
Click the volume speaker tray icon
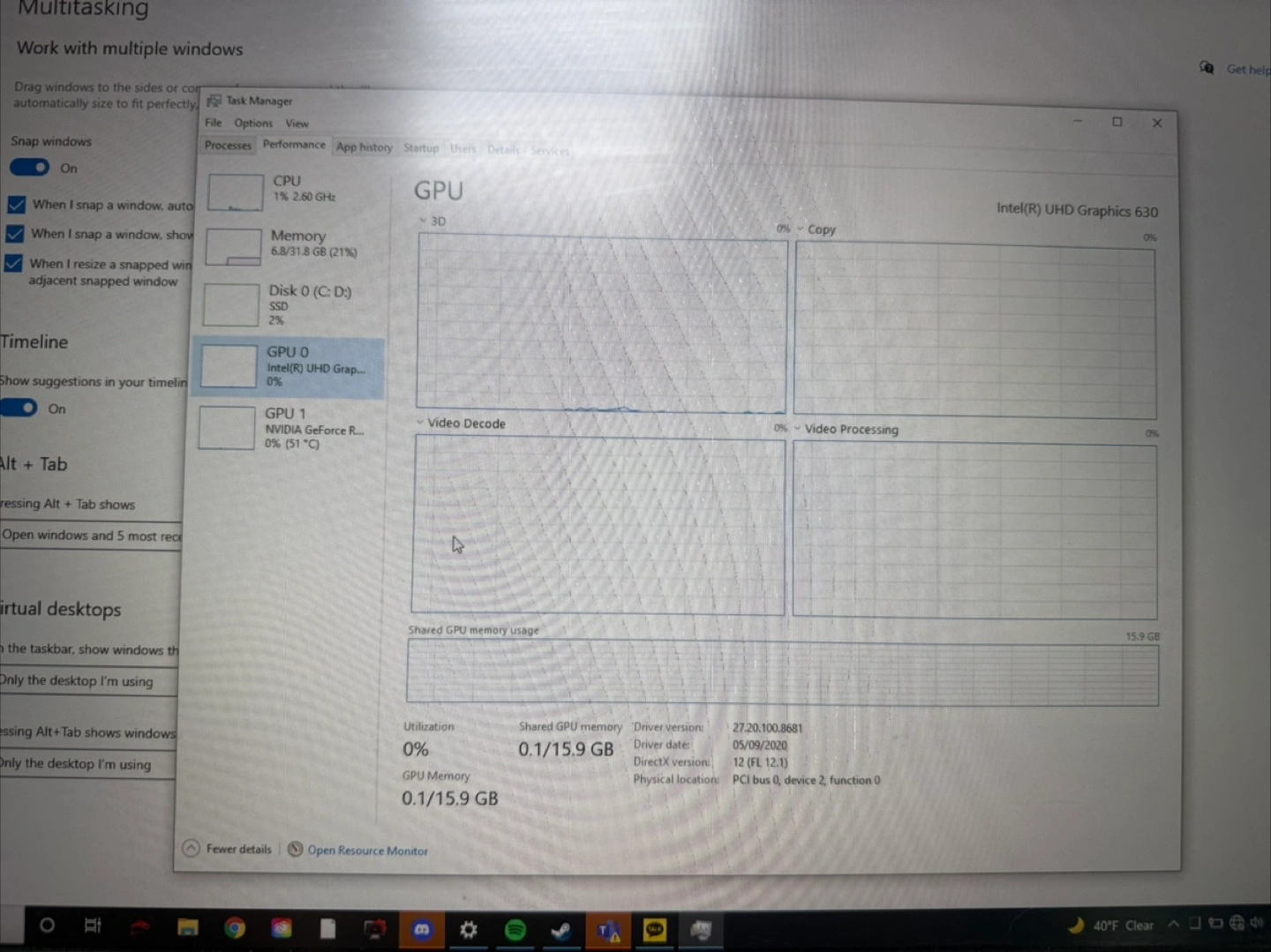pos(1257,923)
